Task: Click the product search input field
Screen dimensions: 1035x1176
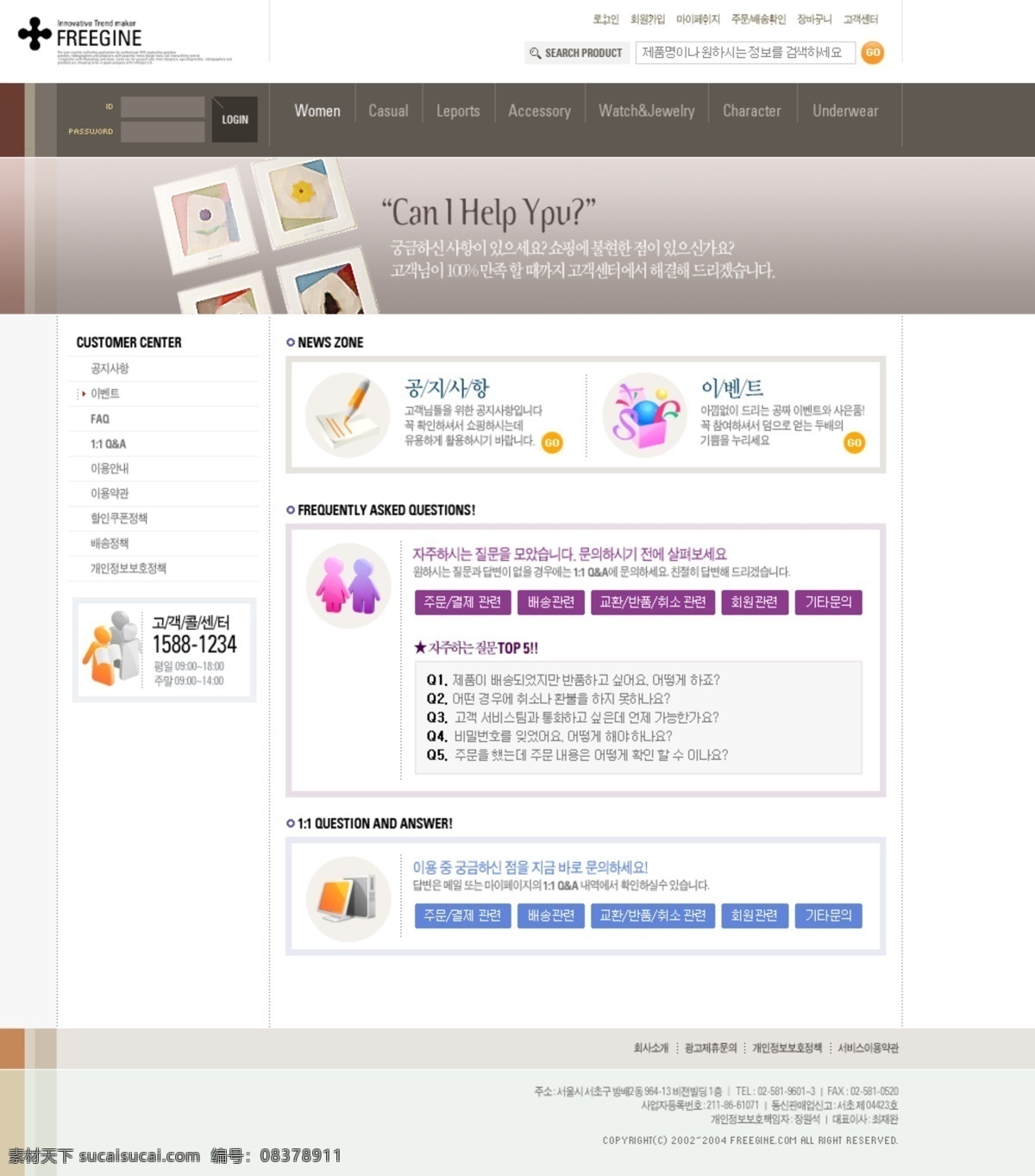Action: click(745, 53)
